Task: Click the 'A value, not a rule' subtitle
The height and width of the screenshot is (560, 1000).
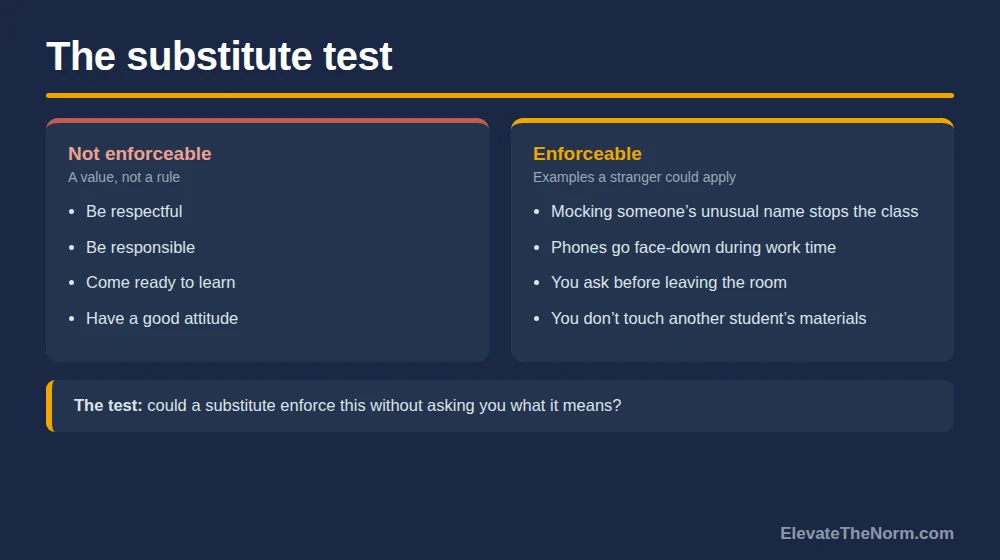Action: [x=124, y=177]
